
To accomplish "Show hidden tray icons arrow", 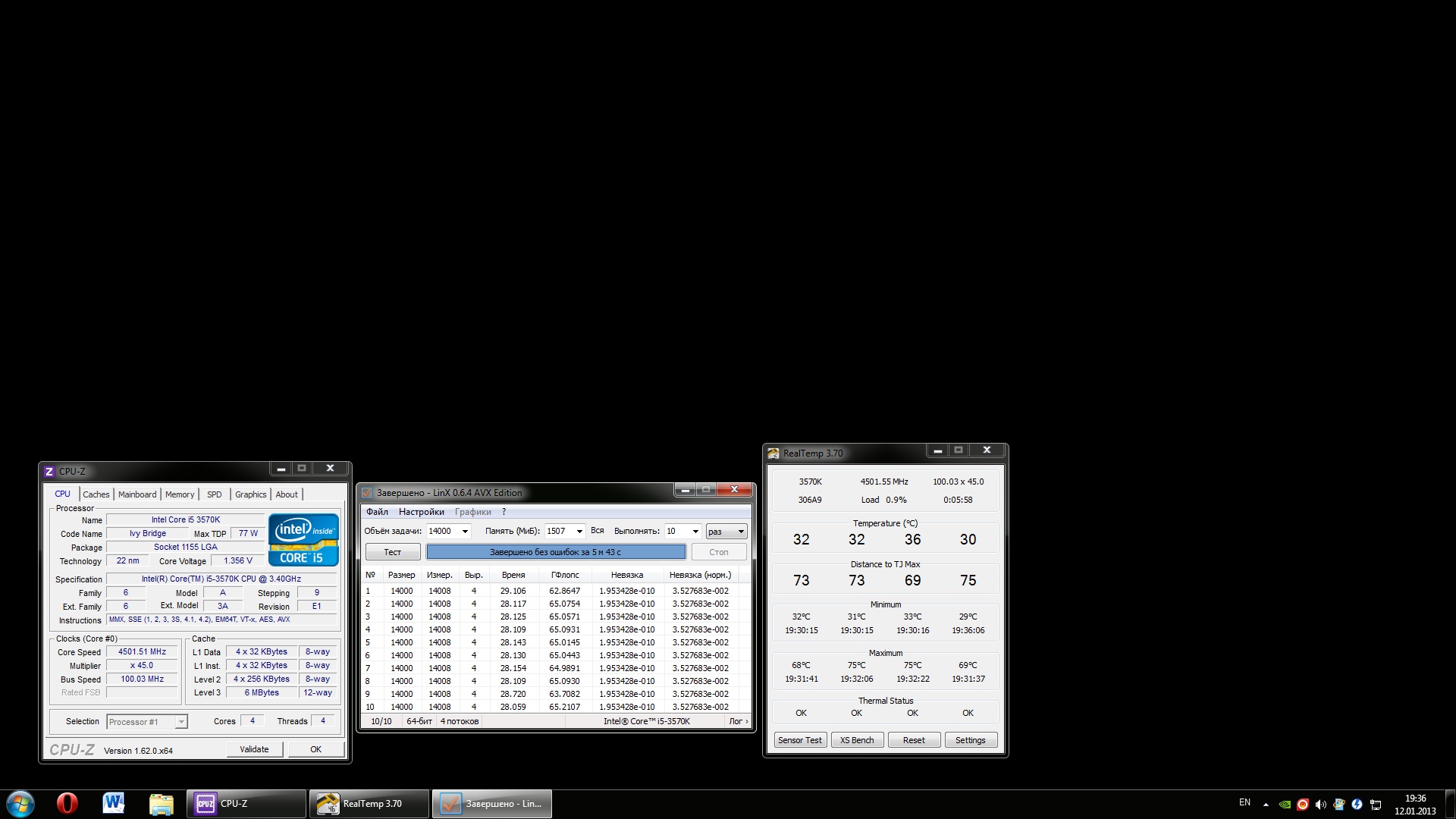I will coord(1266,805).
